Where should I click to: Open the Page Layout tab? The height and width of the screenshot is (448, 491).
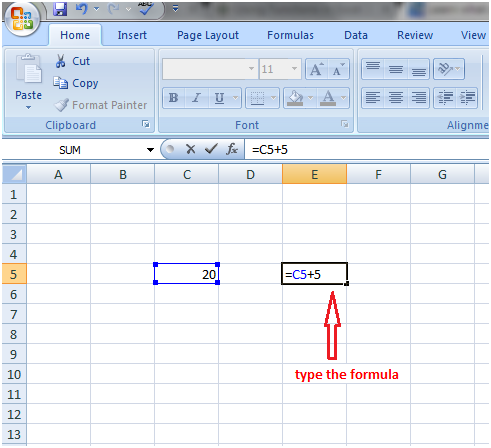[x=208, y=35]
